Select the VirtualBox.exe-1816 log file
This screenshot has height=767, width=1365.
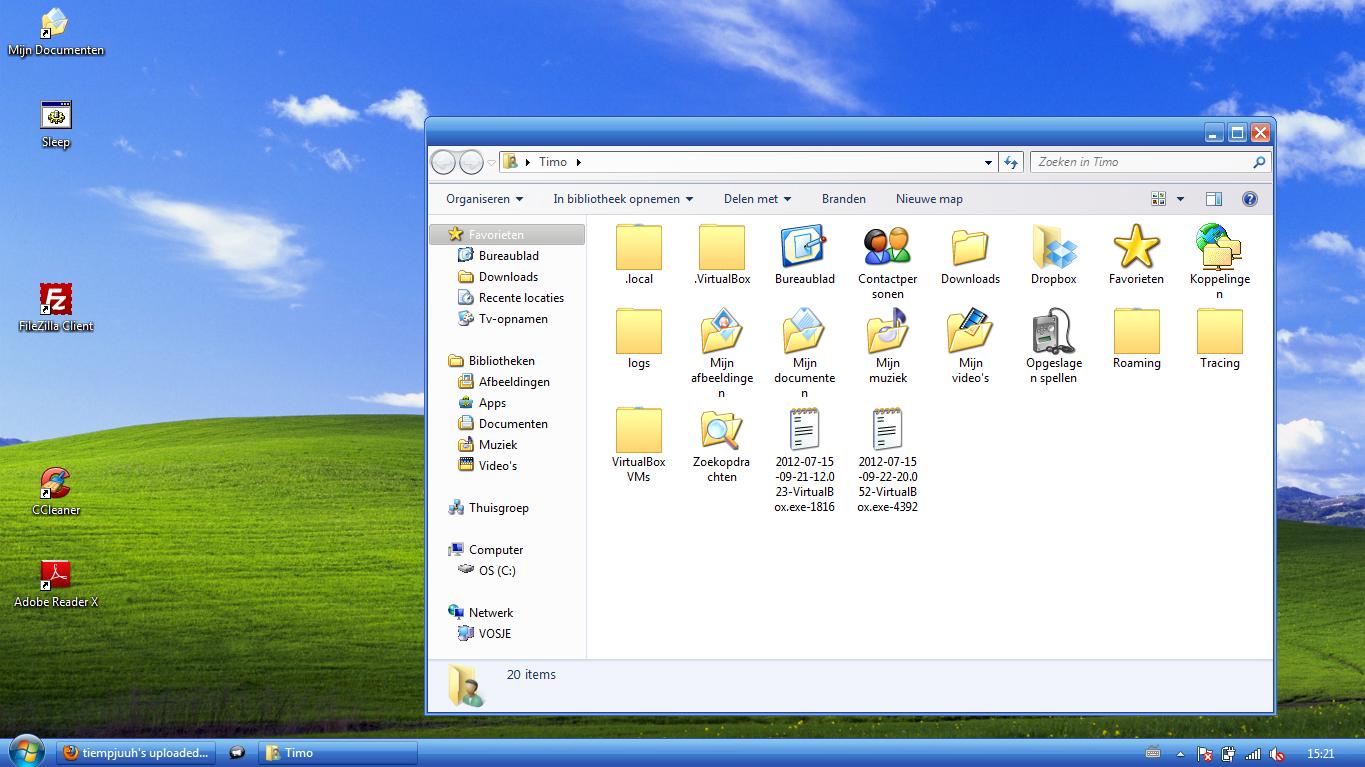pos(804,460)
